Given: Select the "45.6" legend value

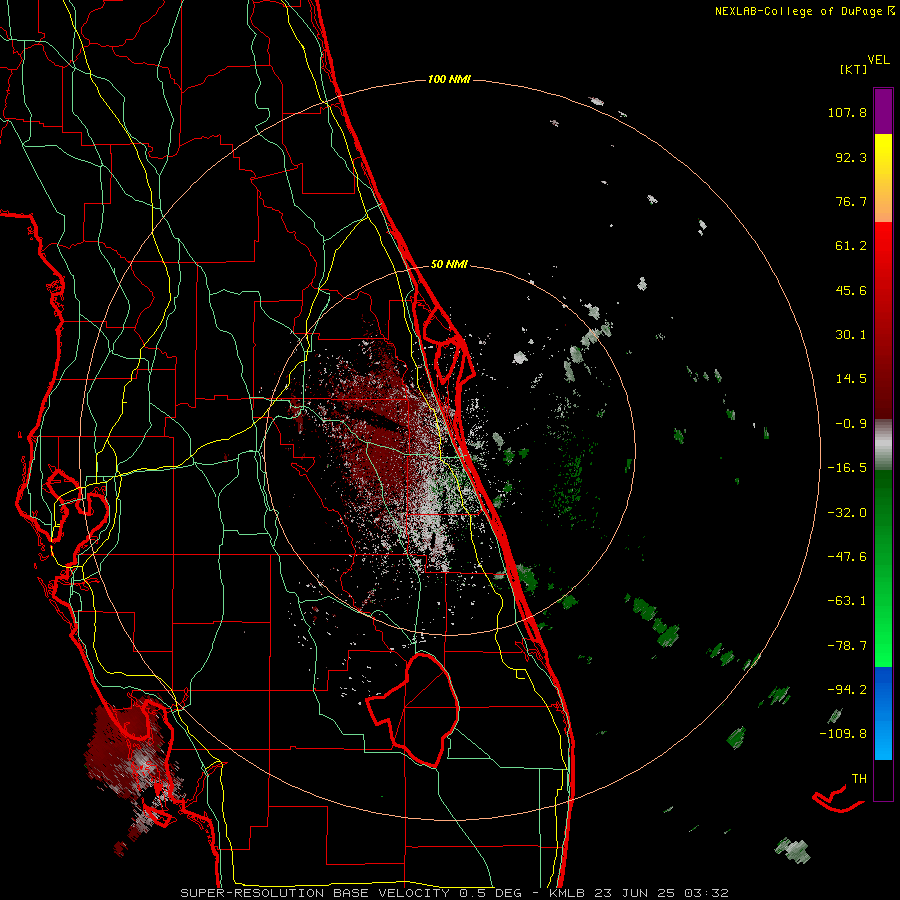Looking at the screenshot, I should 851,290.
